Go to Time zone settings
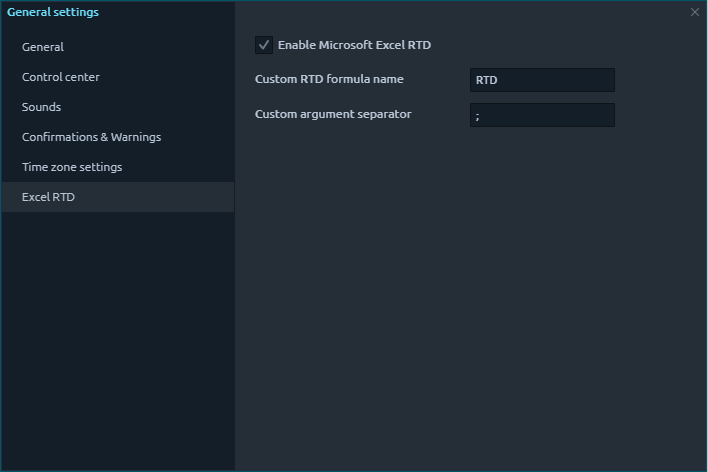Viewport: 708px width, 472px height. coord(72,167)
